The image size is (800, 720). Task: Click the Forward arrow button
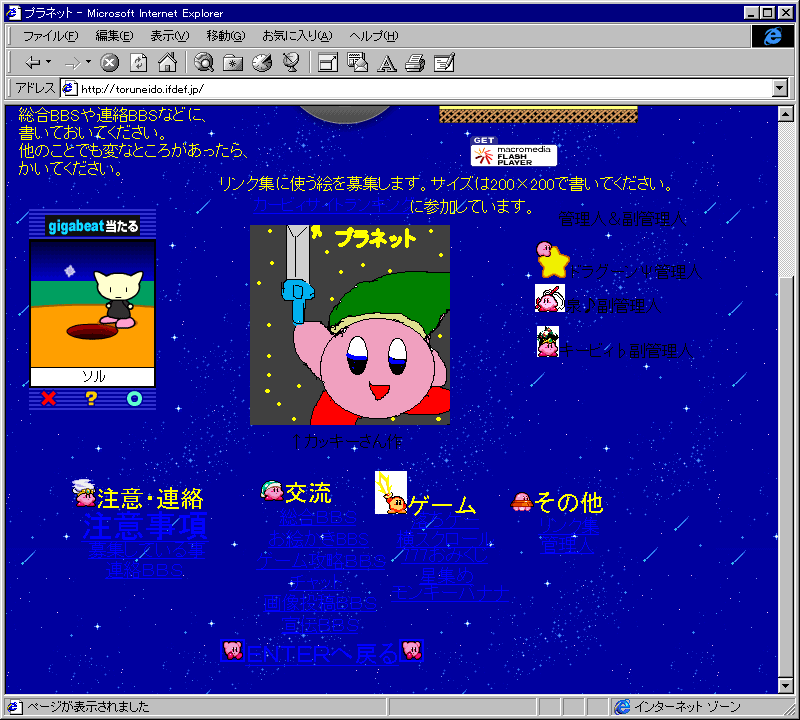pyautogui.click(x=72, y=63)
